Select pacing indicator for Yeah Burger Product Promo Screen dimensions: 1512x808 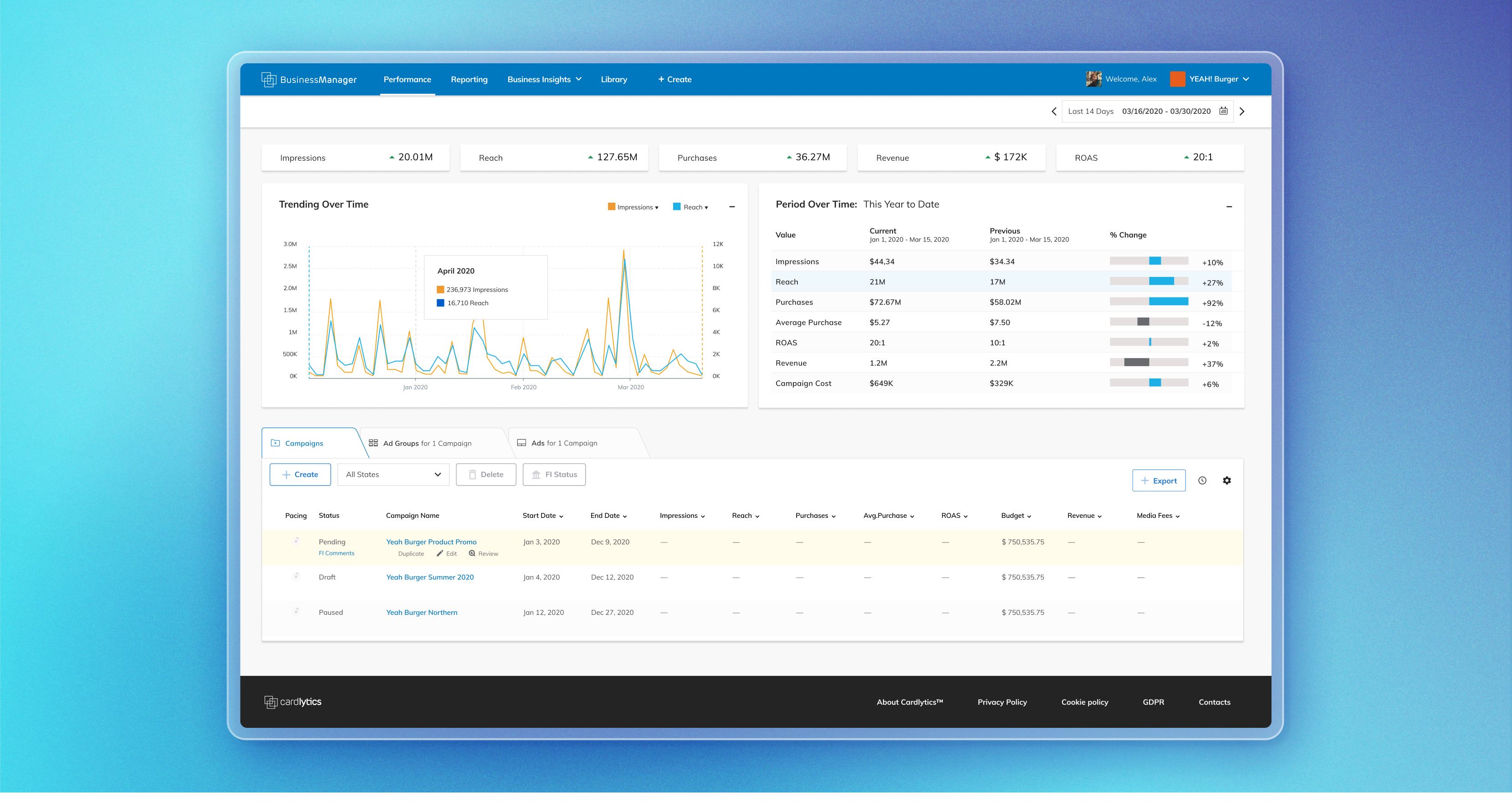(296, 541)
